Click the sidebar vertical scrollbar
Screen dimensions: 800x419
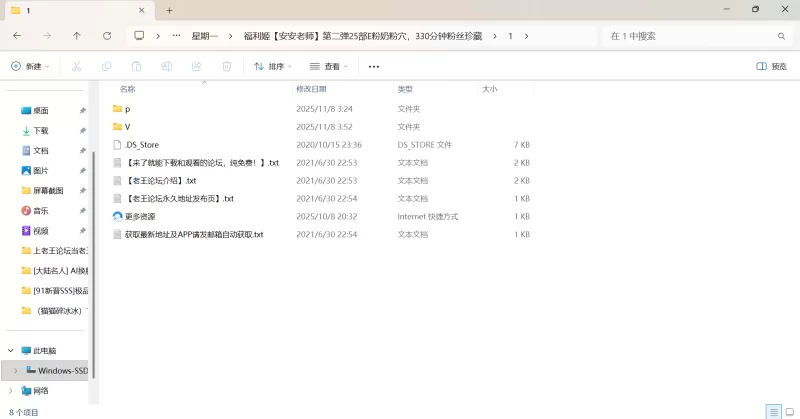tap(92, 250)
